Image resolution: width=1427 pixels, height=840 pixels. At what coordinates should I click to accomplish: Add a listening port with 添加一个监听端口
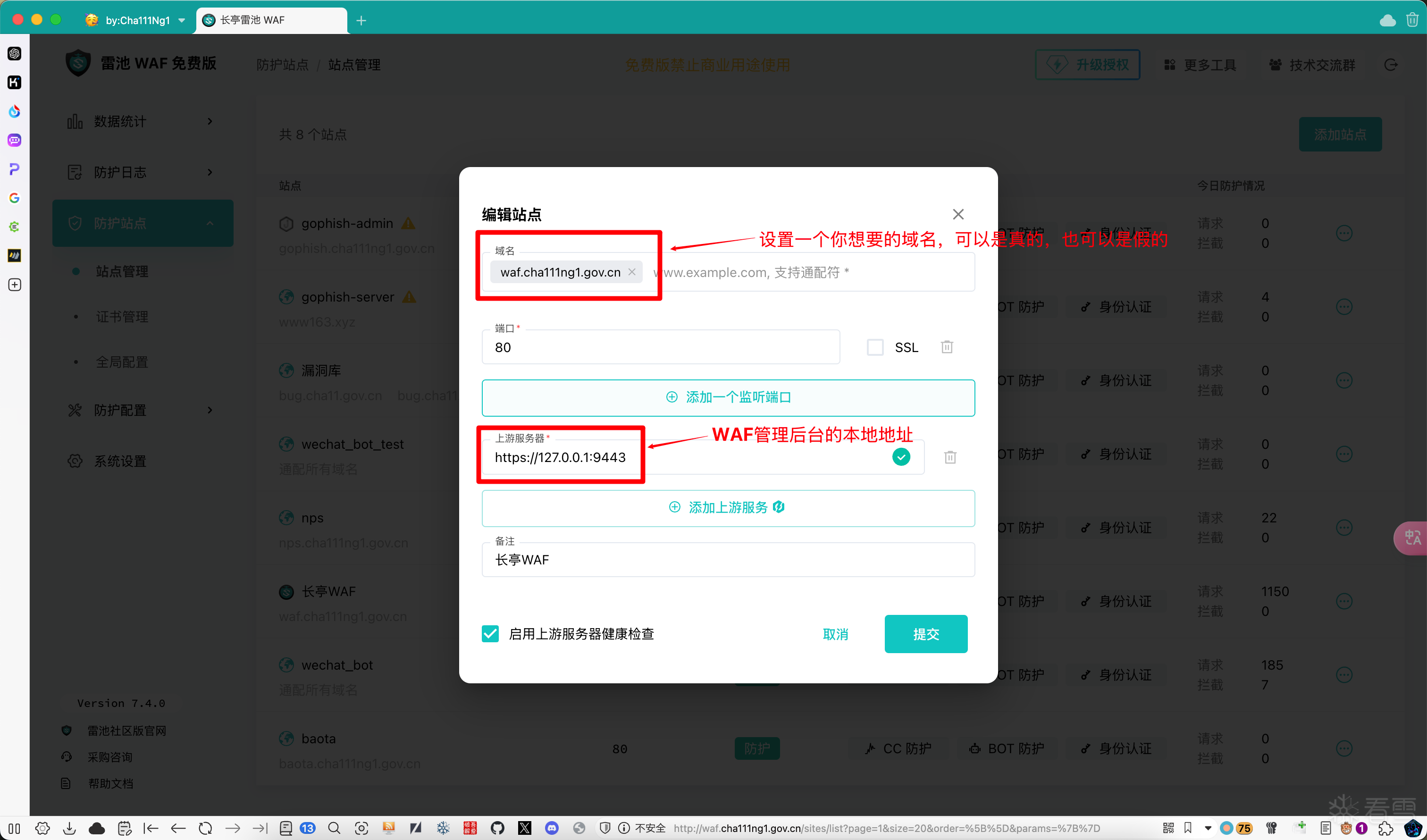pos(728,398)
